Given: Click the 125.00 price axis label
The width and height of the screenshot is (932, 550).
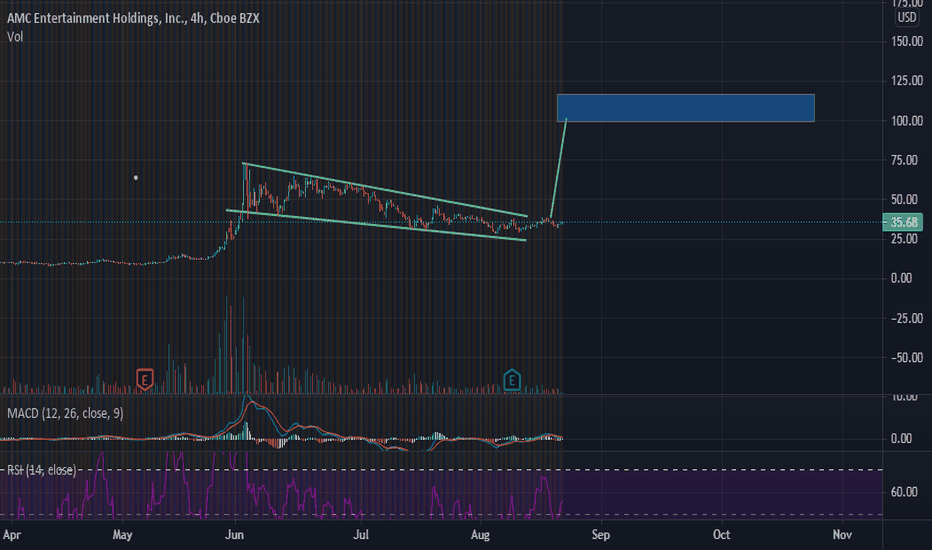Looking at the screenshot, I should [x=906, y=81].
